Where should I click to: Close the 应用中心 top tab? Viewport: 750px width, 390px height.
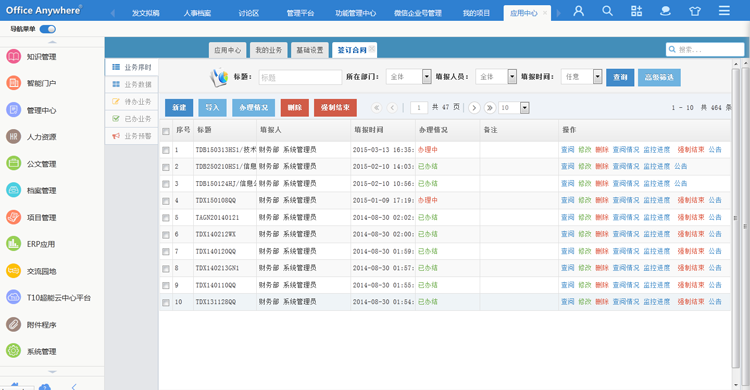tap(544, 13)
